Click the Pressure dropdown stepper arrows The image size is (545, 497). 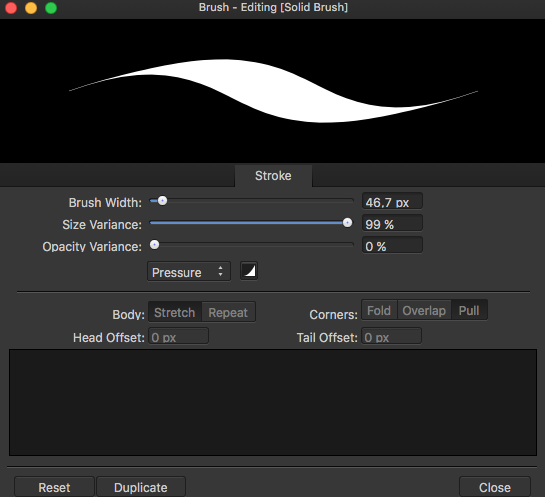click(220, 271)
